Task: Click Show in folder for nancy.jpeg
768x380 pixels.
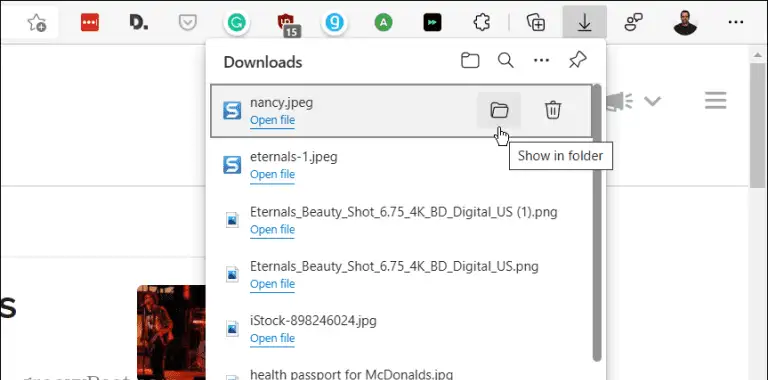Action: pyautogui.click(x=499, y=110)
